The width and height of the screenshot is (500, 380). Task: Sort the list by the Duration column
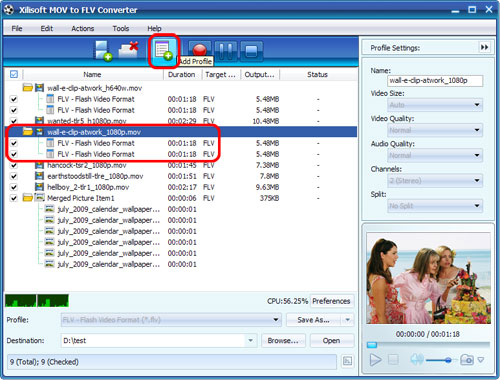point(183,74)
